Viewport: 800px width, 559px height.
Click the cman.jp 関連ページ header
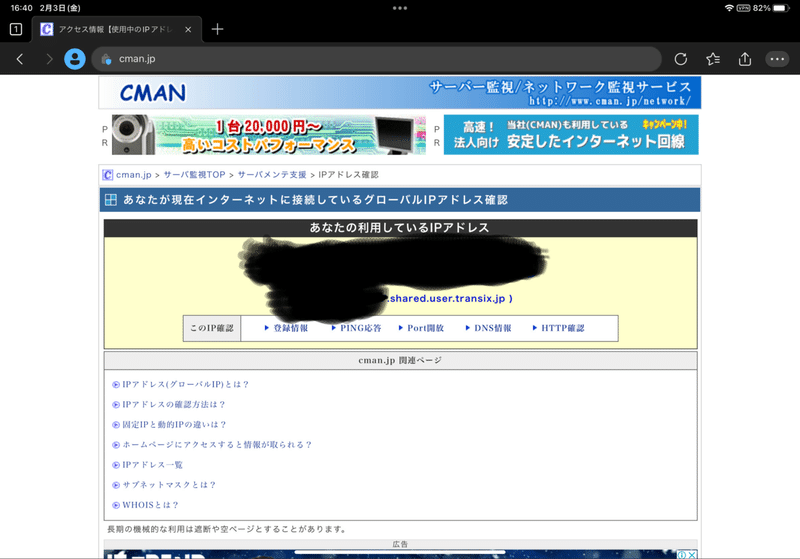(400, 361)
